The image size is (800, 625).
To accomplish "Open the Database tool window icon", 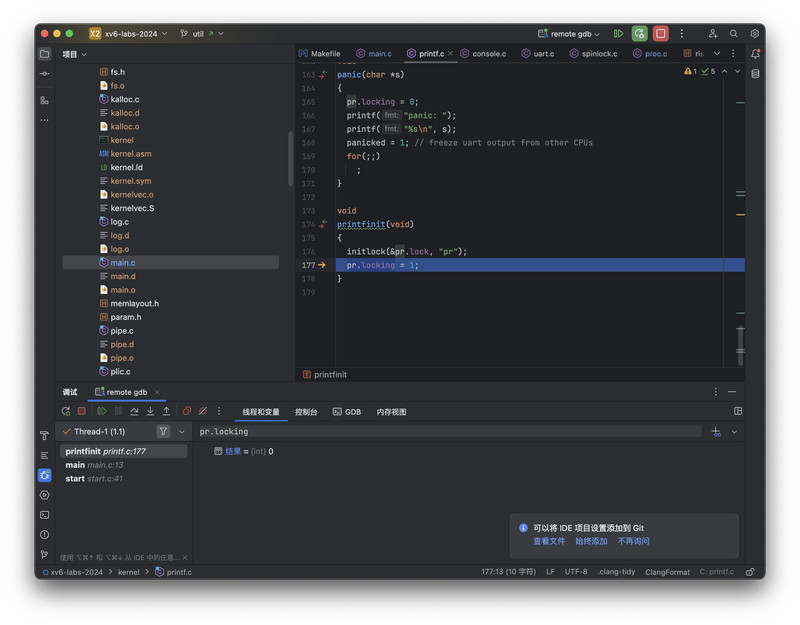I will 755,74.
